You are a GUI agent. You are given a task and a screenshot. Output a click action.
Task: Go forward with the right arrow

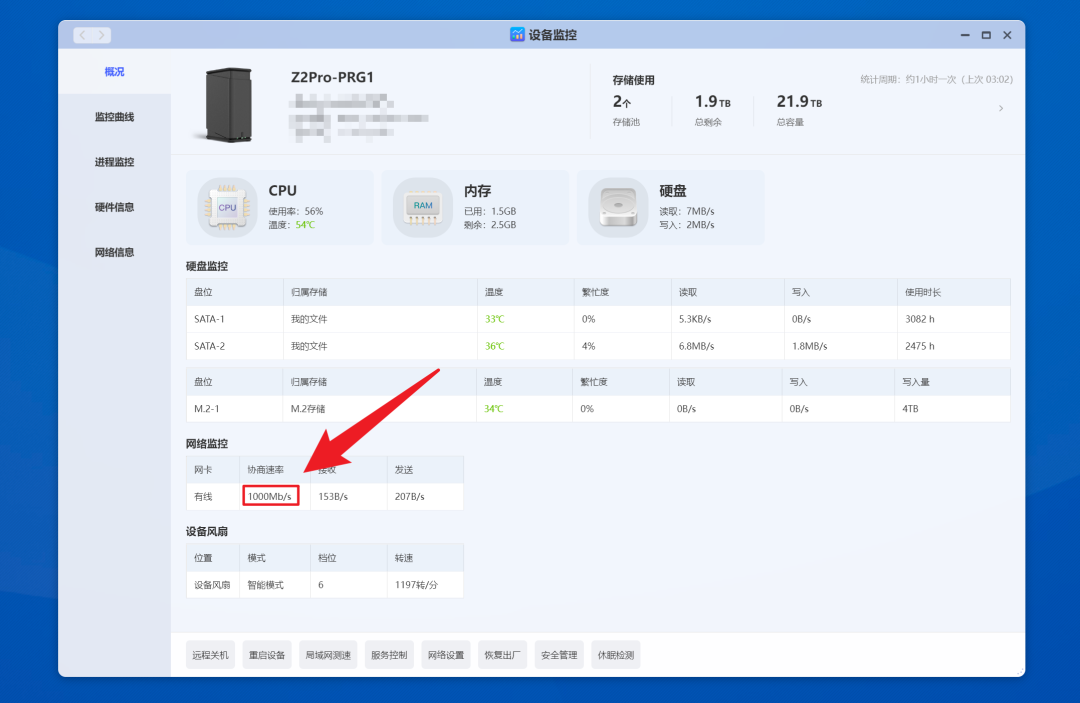coord(102,35)
